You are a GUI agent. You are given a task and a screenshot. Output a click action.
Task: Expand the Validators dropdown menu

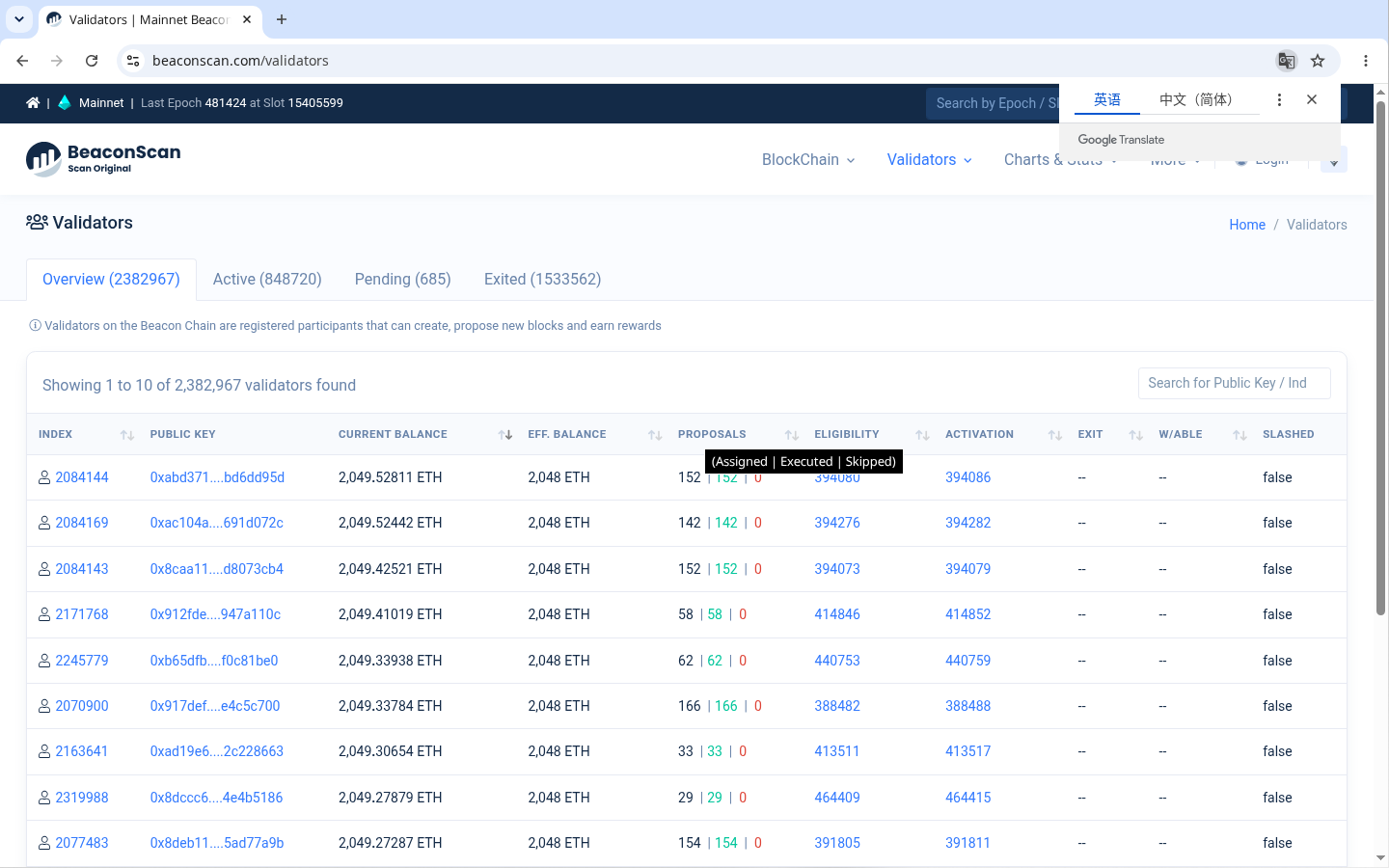[930, 160]
